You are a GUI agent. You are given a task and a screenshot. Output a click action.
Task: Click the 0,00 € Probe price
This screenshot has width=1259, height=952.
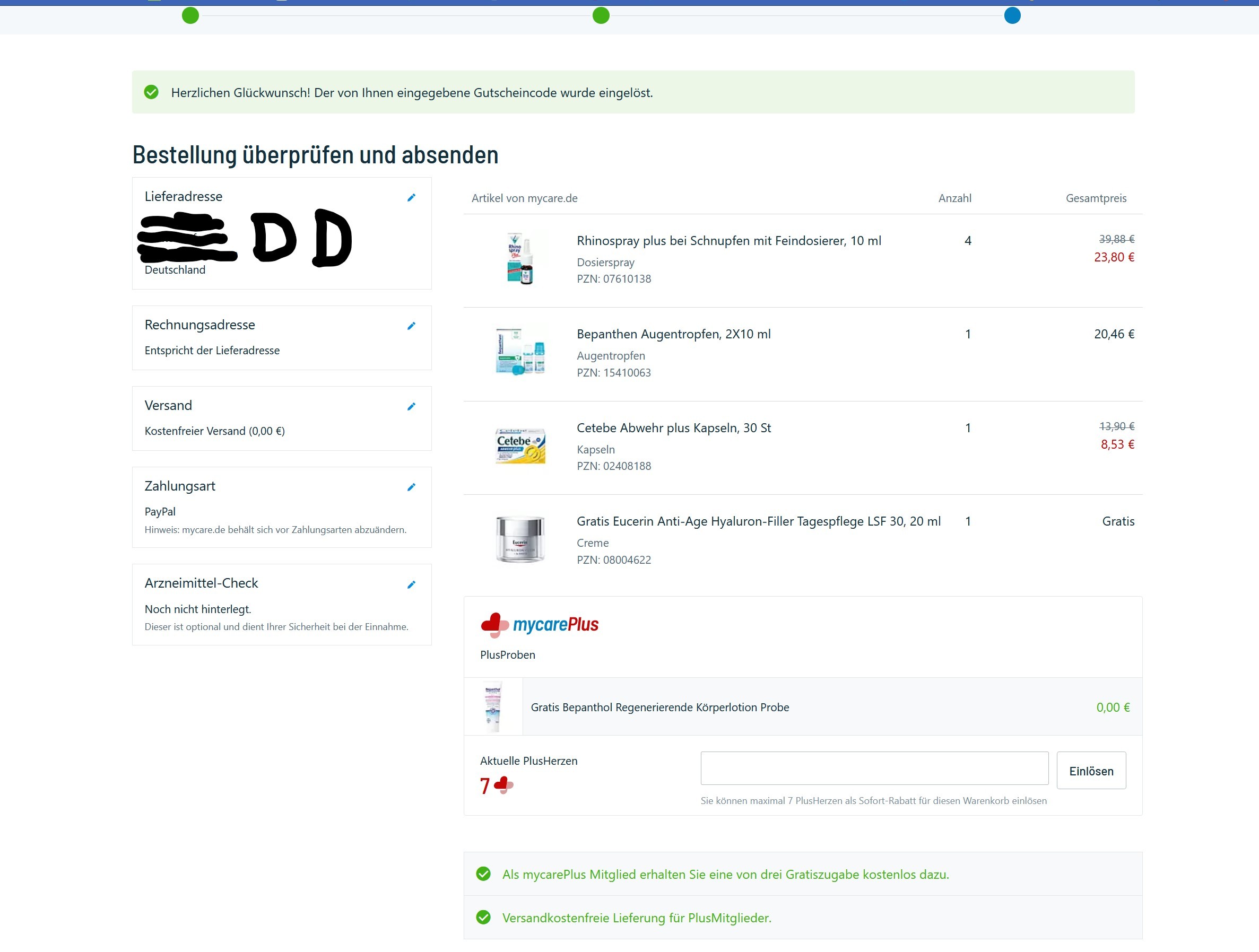coord(1113,708)
